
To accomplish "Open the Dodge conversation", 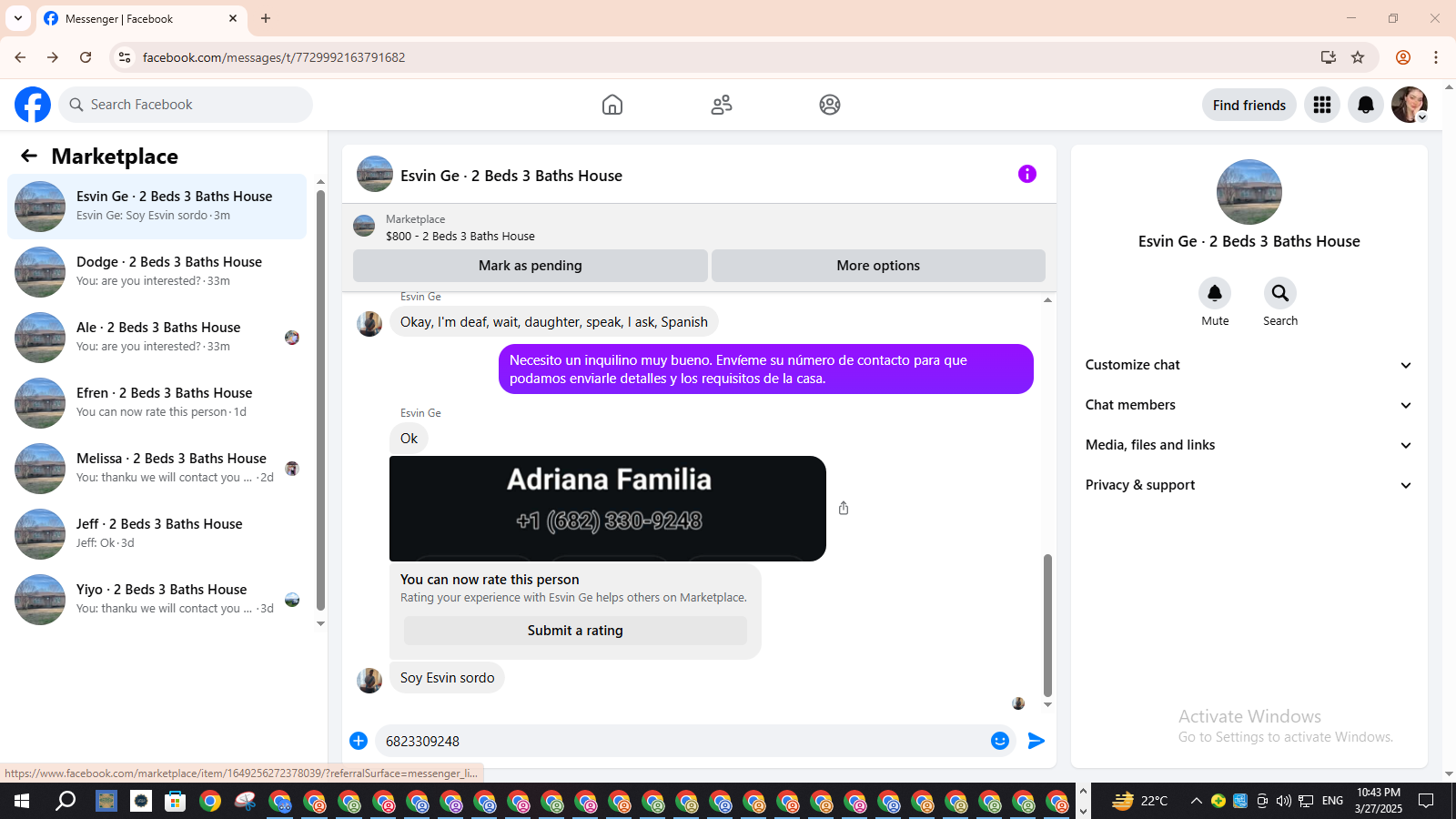I will [x=157, y=272].
